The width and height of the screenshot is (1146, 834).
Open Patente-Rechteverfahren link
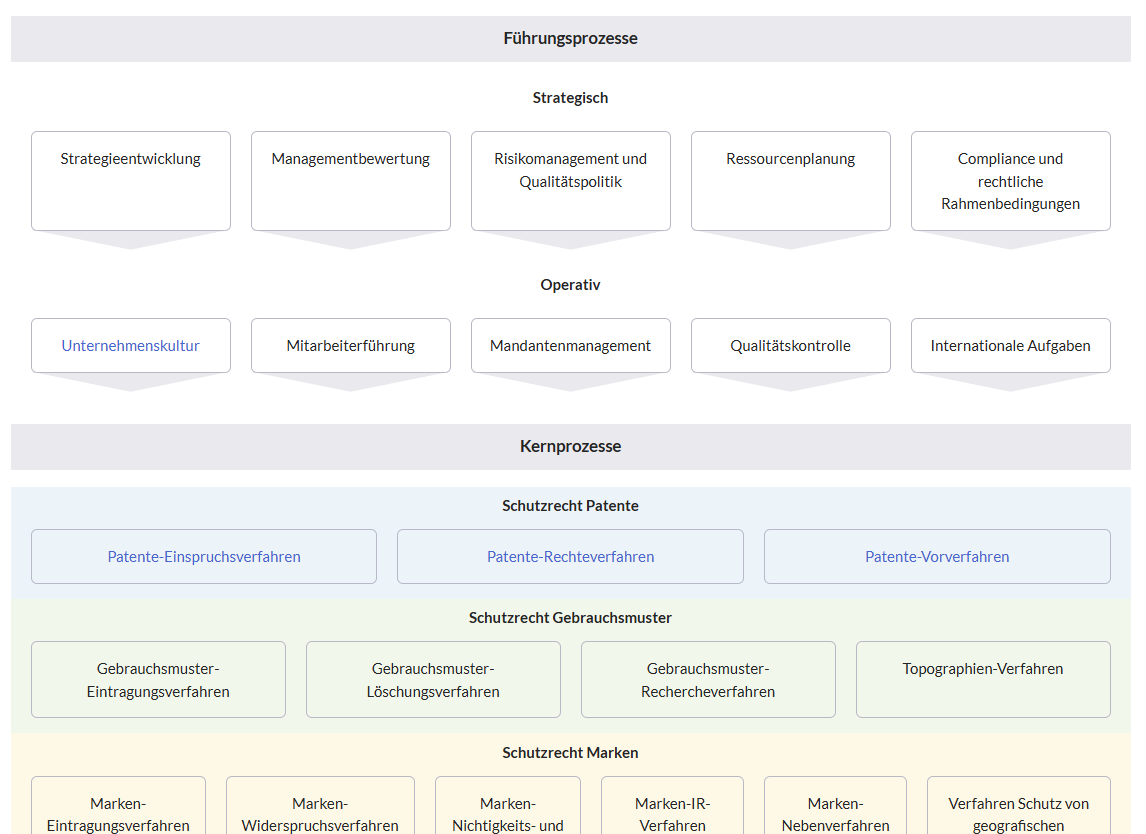[570, 557]
